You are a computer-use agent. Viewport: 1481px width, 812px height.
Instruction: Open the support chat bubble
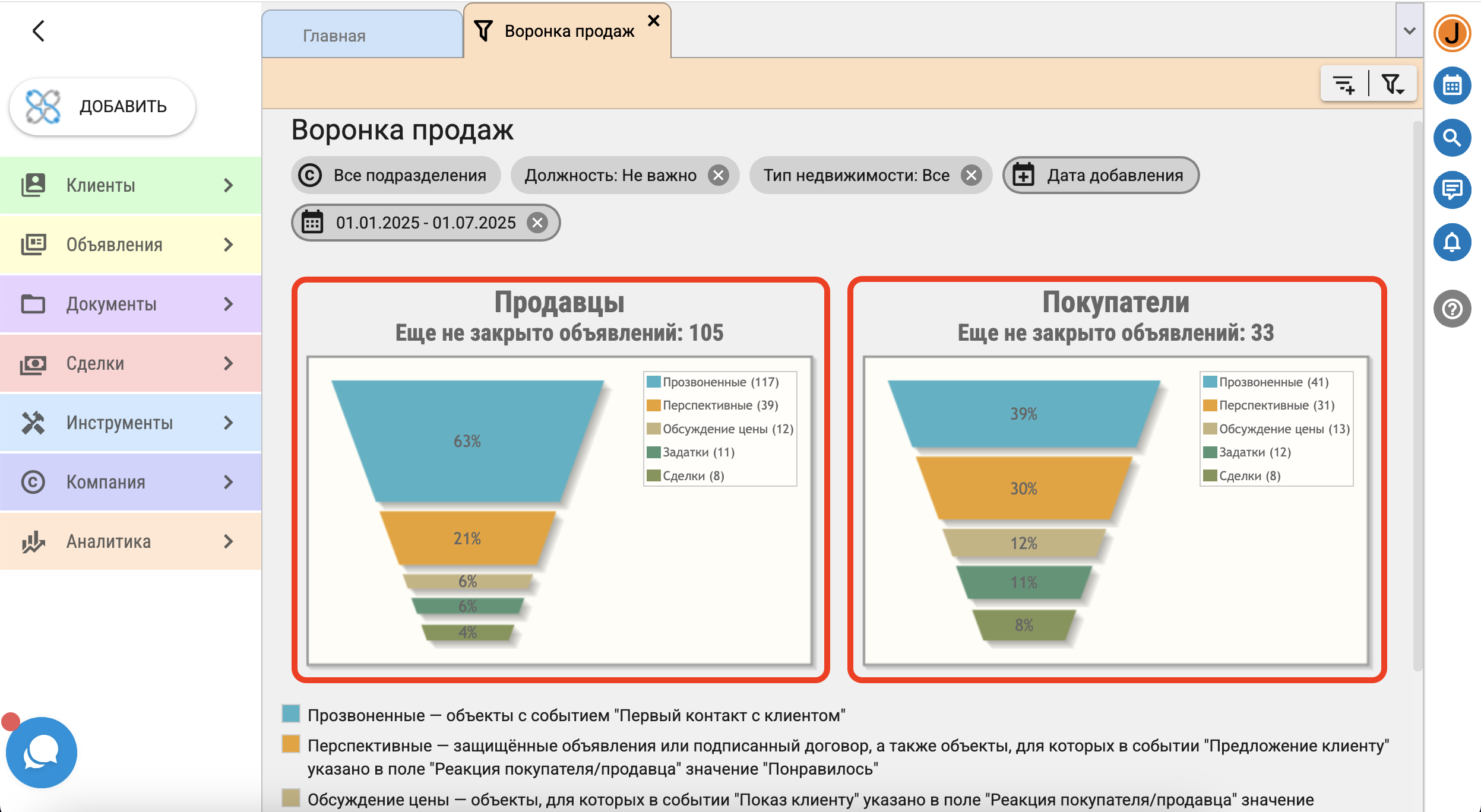tap(41, 752)
